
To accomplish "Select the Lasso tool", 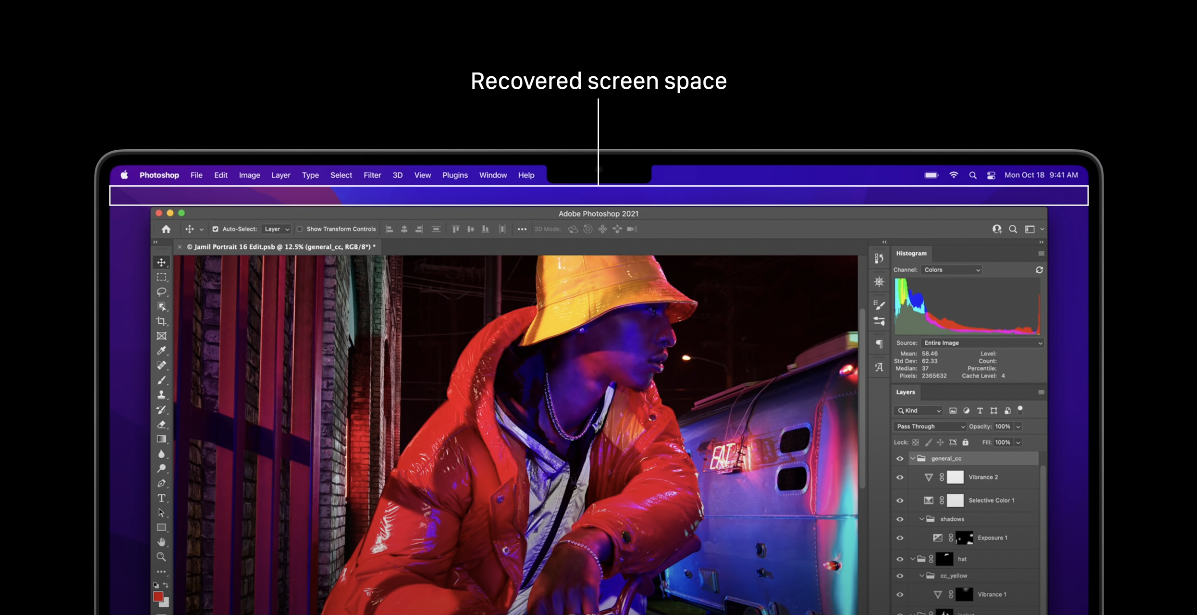I will click(x=161, y=291).
